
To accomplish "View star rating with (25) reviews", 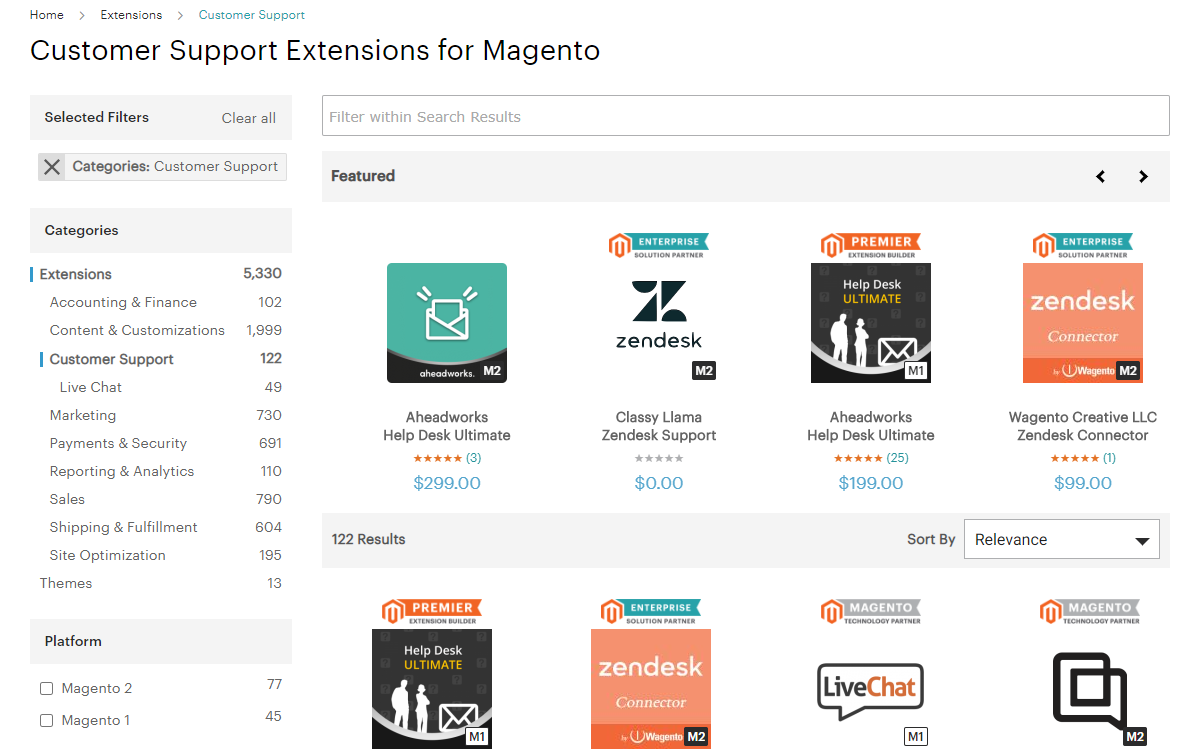I will pyautogui.click(x=858, y=459).
